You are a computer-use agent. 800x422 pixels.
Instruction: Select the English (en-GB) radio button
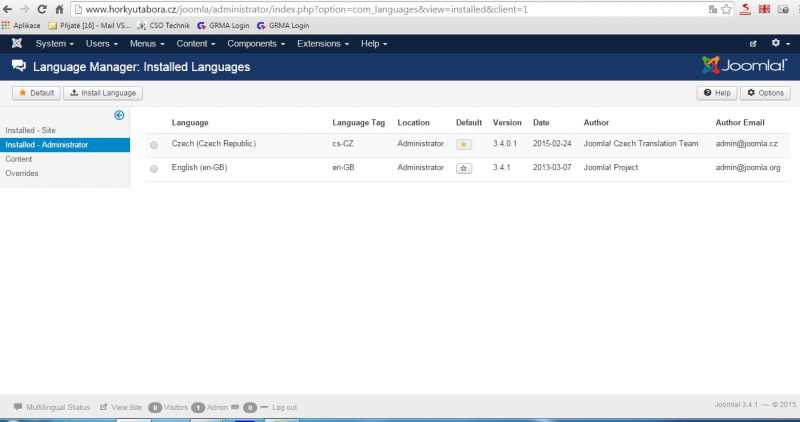tap(154, 169)
